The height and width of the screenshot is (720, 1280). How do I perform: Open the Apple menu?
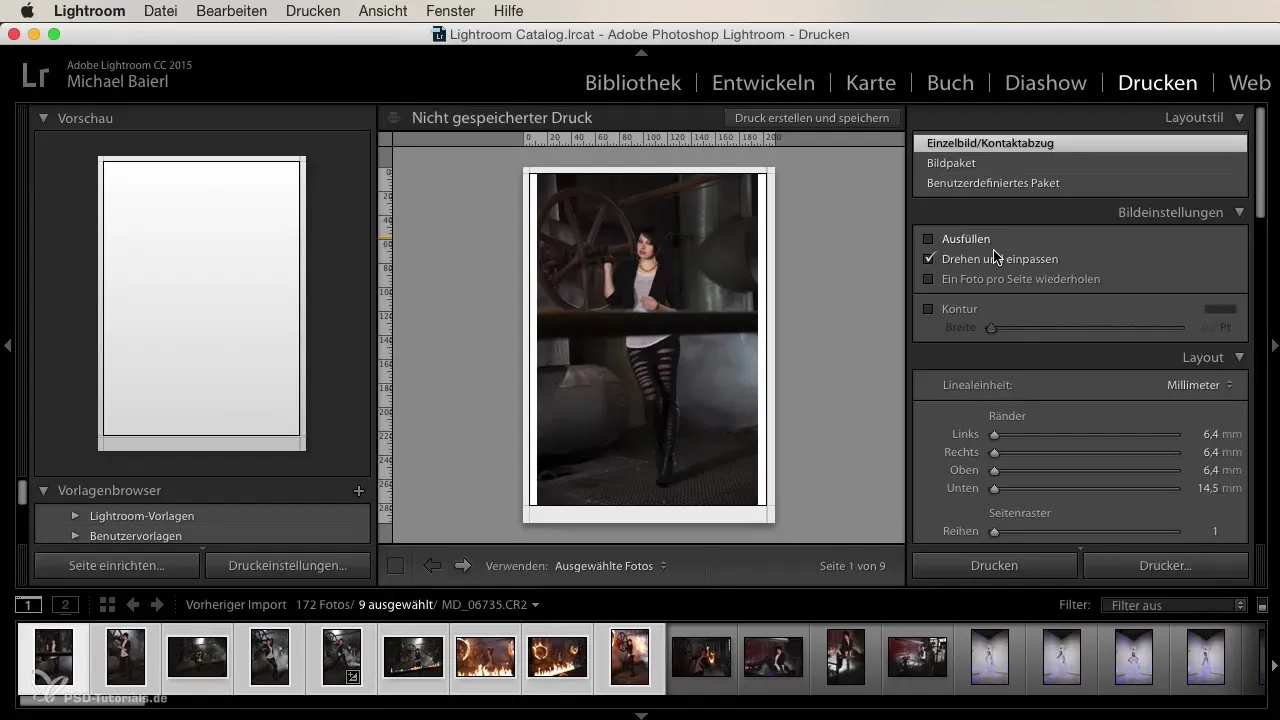pyautogui.click(x=27, y=11)
